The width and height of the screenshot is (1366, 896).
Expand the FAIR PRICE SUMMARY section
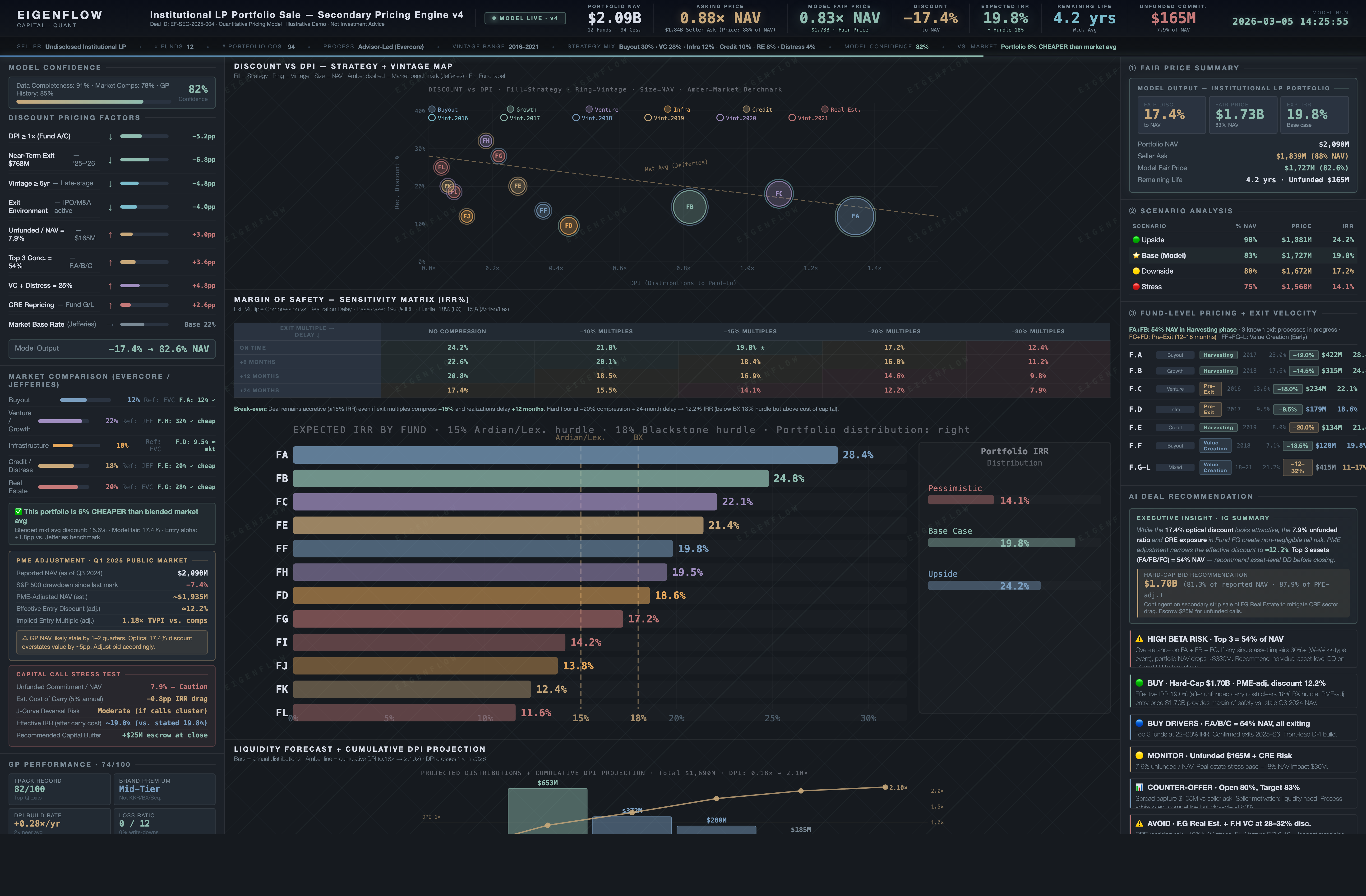pyautogui.click(x=1183, y=68)
